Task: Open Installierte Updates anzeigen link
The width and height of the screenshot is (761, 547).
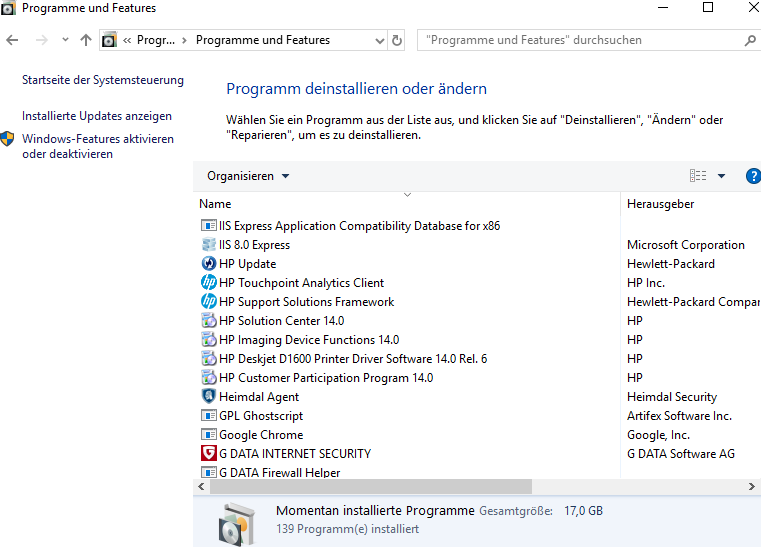Action: pyautogui.click(x=97, y=116)
